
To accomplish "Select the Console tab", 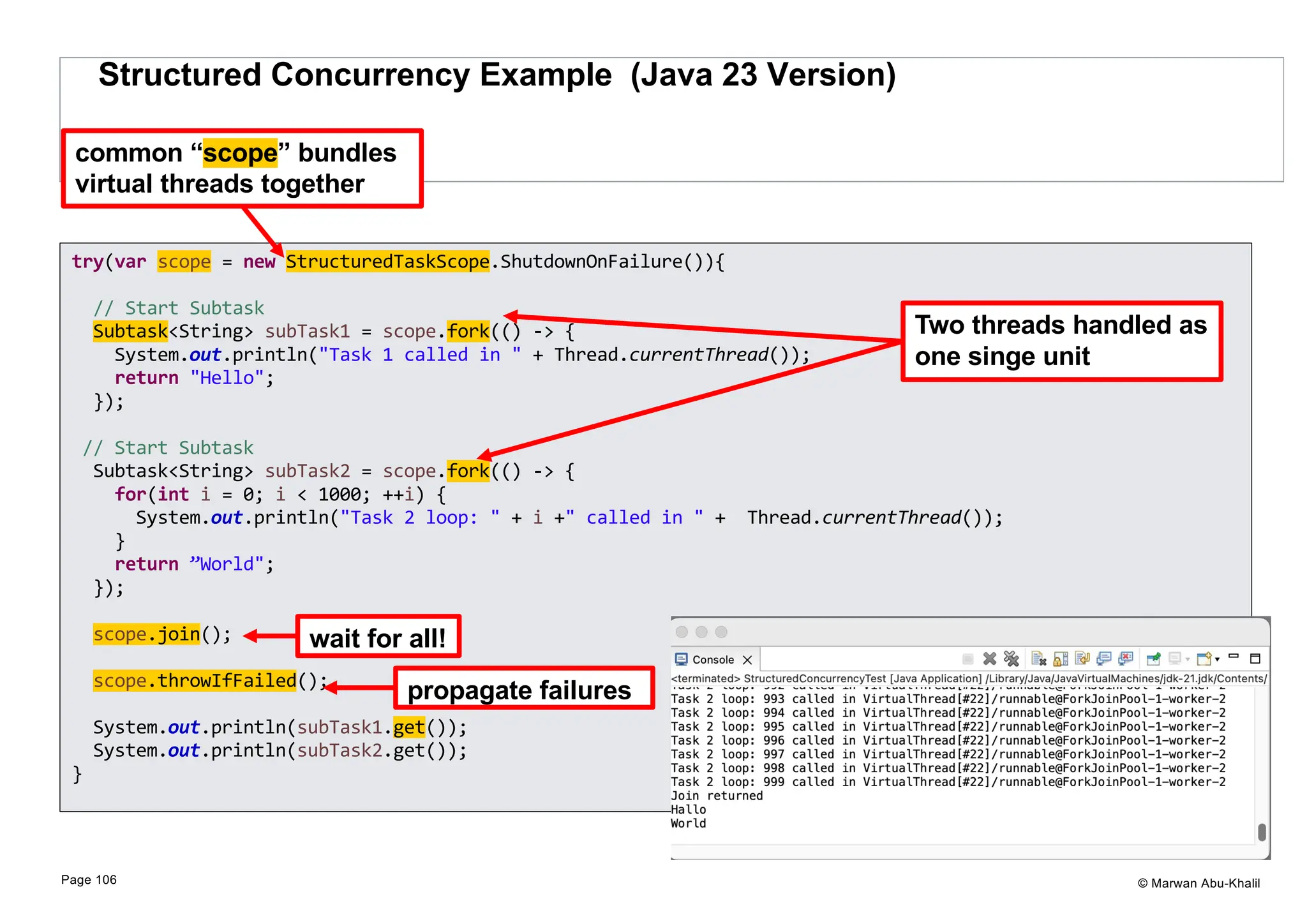I will pos(712,659).
